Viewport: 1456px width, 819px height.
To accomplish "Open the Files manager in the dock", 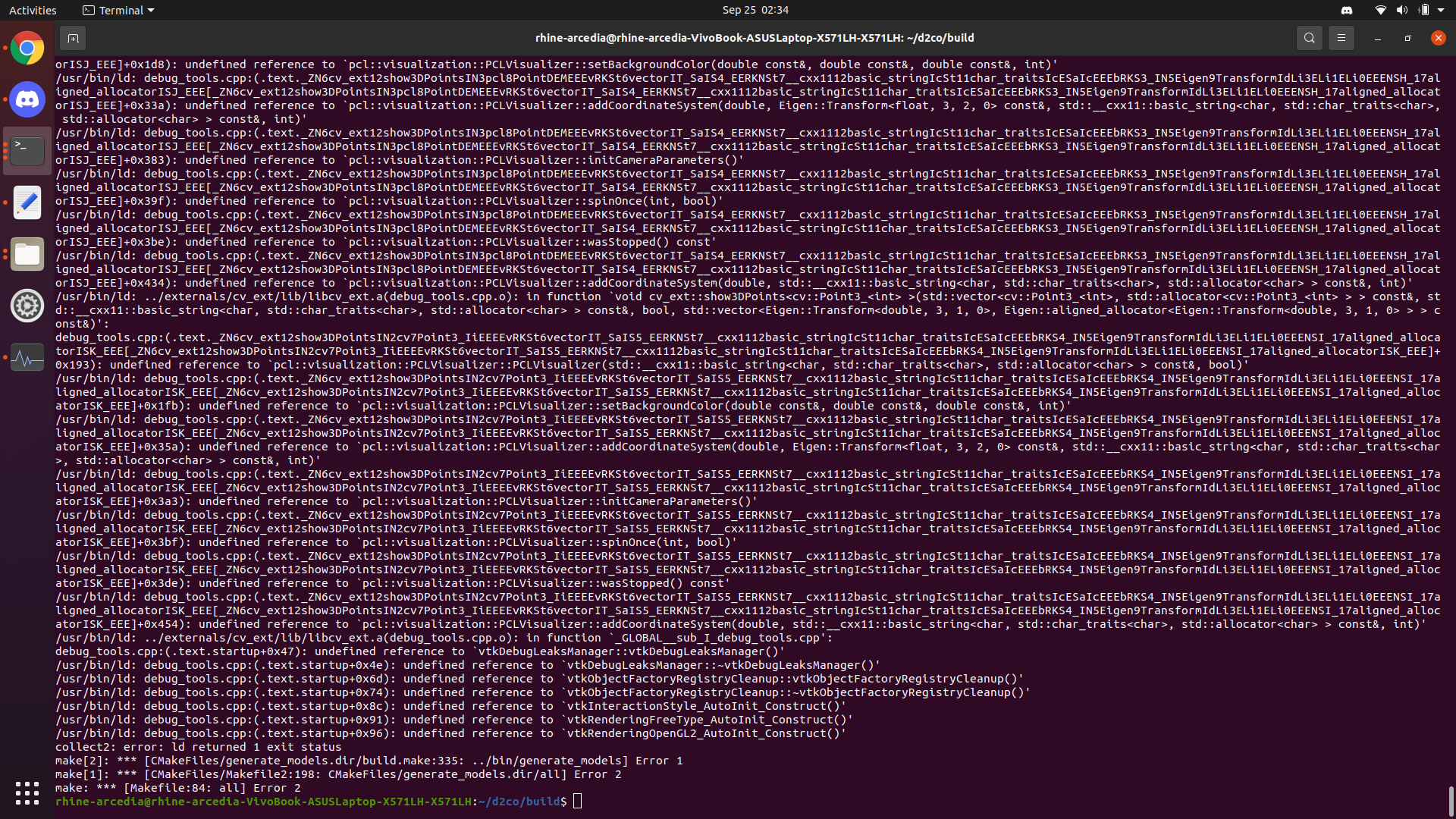I will point(27,254).
